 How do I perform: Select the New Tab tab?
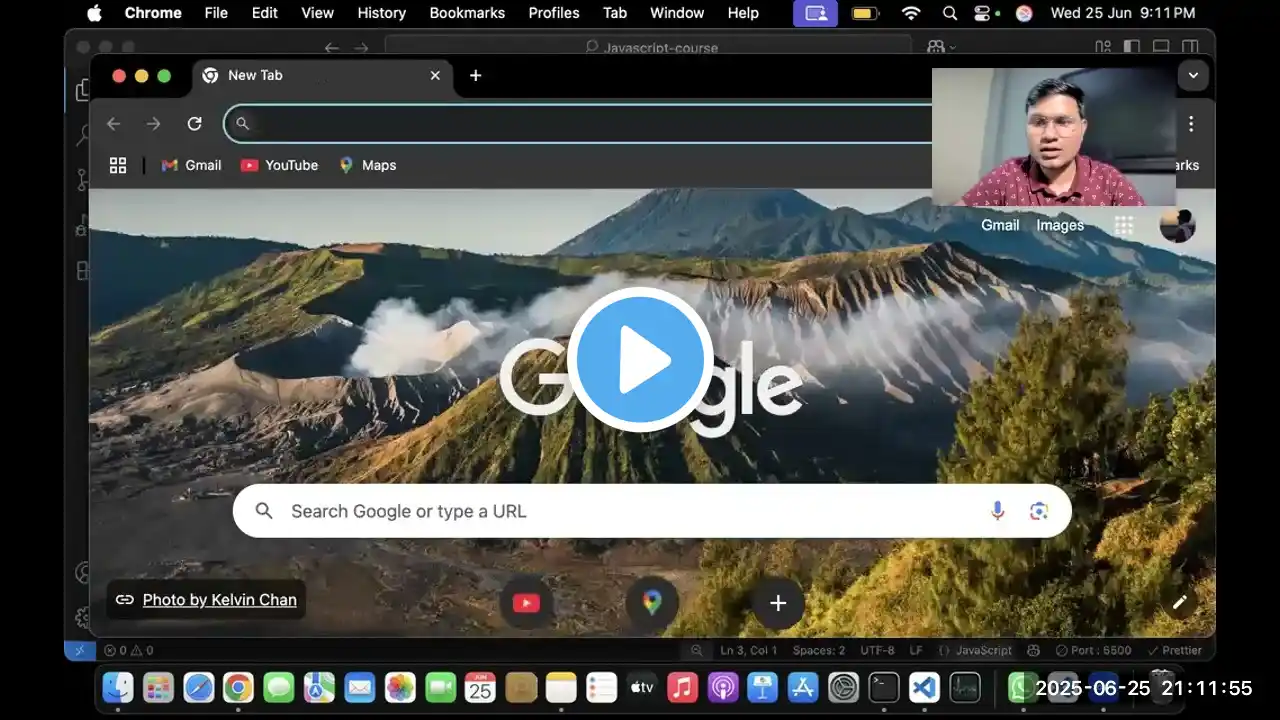point(322,76)
